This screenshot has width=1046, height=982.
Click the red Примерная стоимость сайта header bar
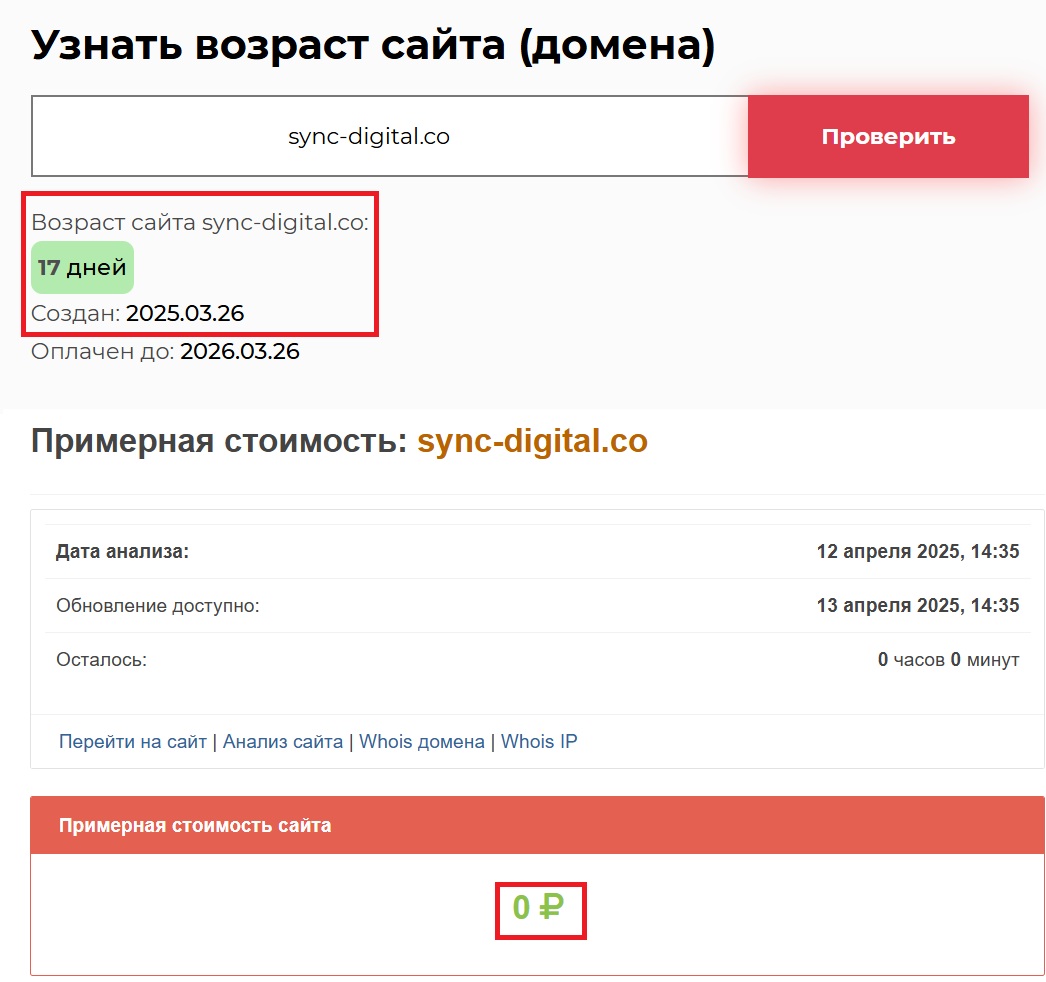point(537,826)
